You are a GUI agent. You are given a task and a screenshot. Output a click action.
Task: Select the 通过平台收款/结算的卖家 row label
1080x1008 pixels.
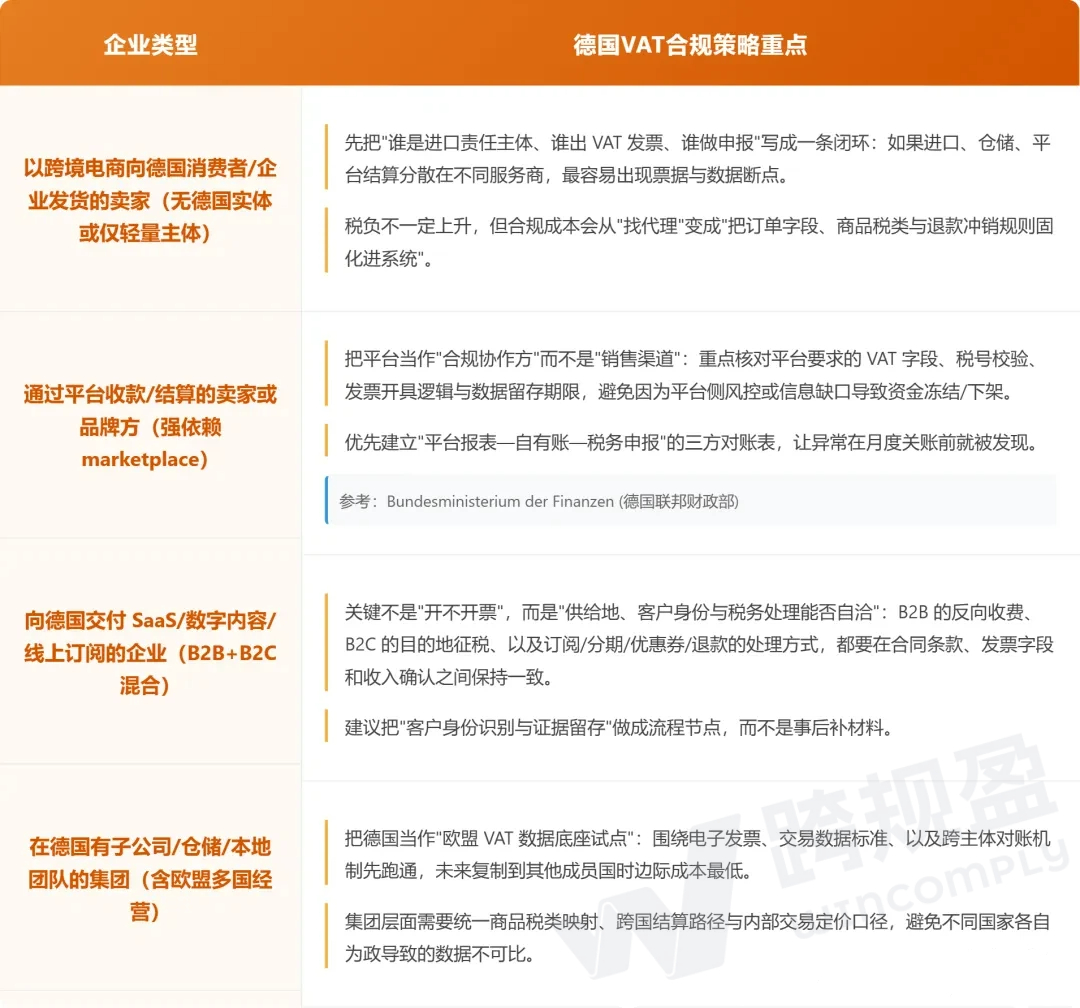tap(150, 427)
